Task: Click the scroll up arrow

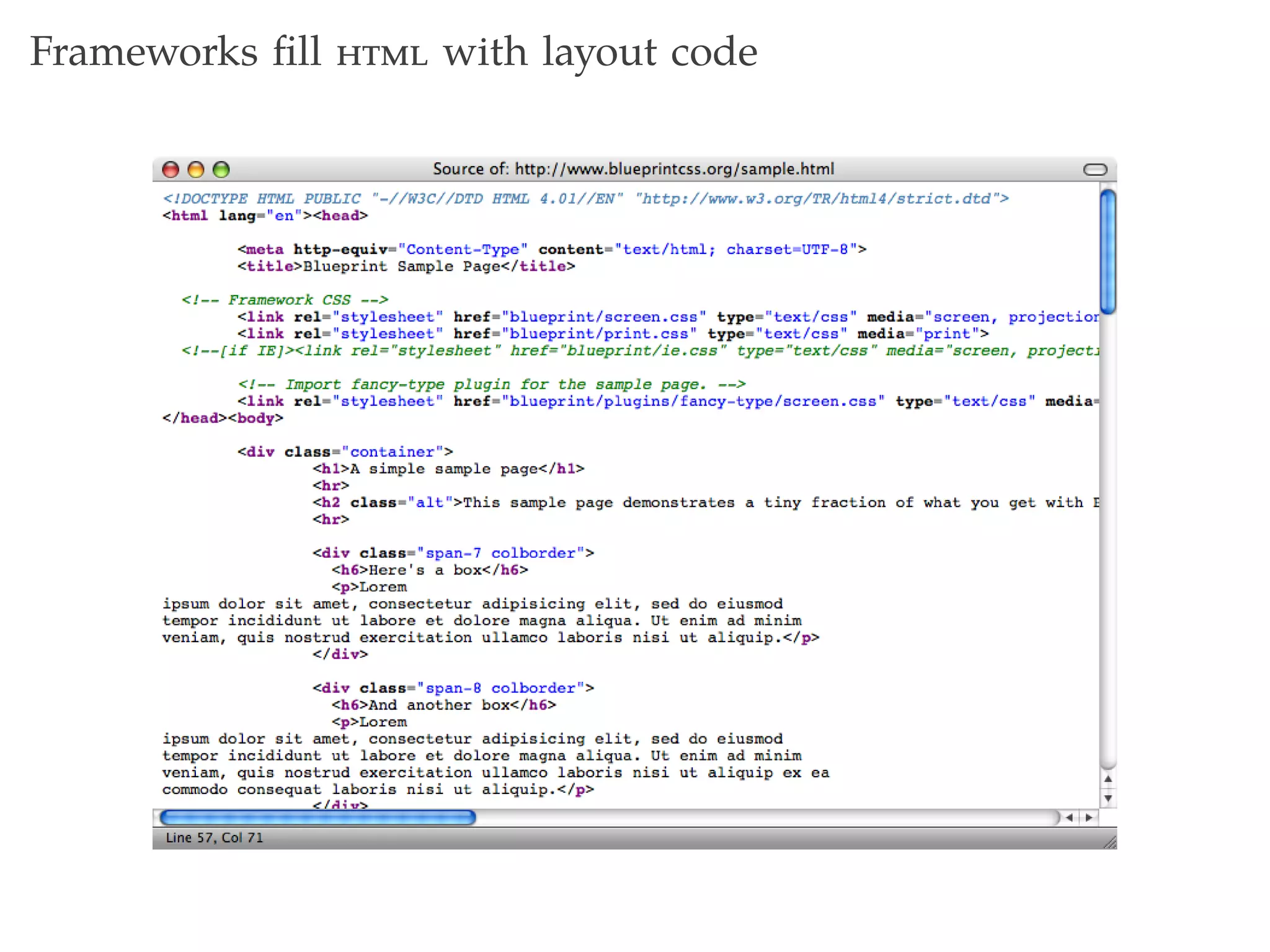Action: coord(1108,779)
